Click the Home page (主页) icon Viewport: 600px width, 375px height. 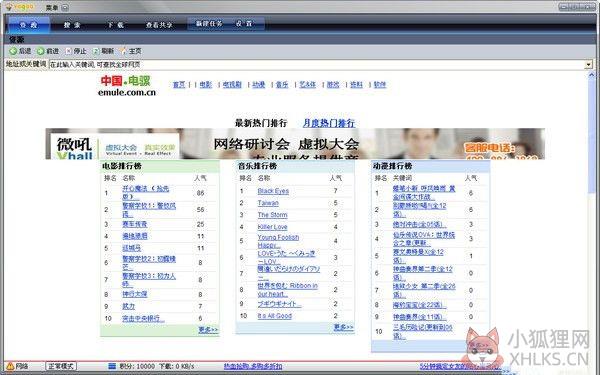click(x=123, y=51)
